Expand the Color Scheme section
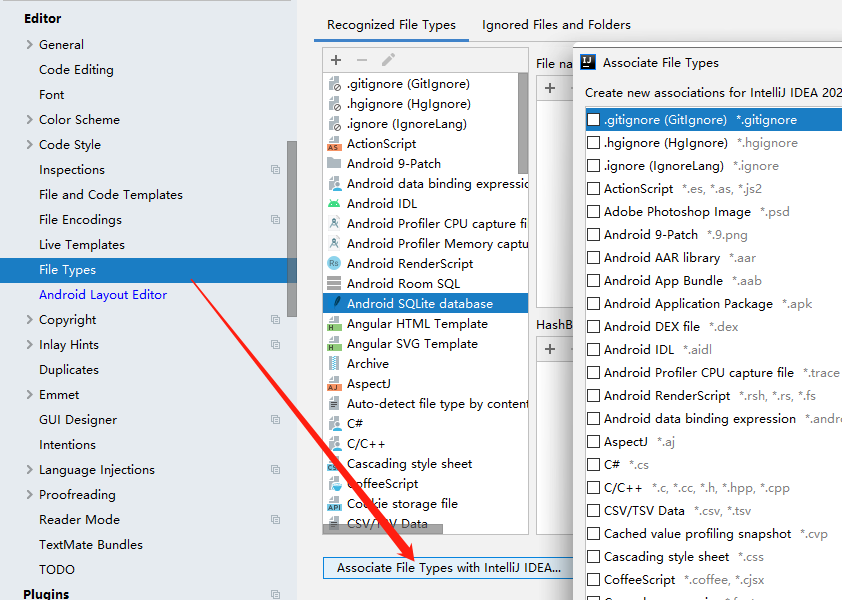Viewport: 842px width, 600px height. pyautogui.click(x=30, y=119)
